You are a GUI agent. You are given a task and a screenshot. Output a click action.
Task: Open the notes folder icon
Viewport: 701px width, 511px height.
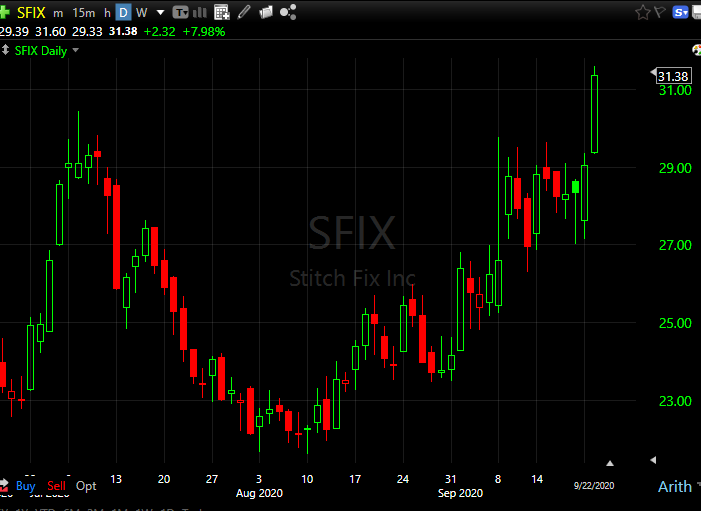tap(266, 13)
